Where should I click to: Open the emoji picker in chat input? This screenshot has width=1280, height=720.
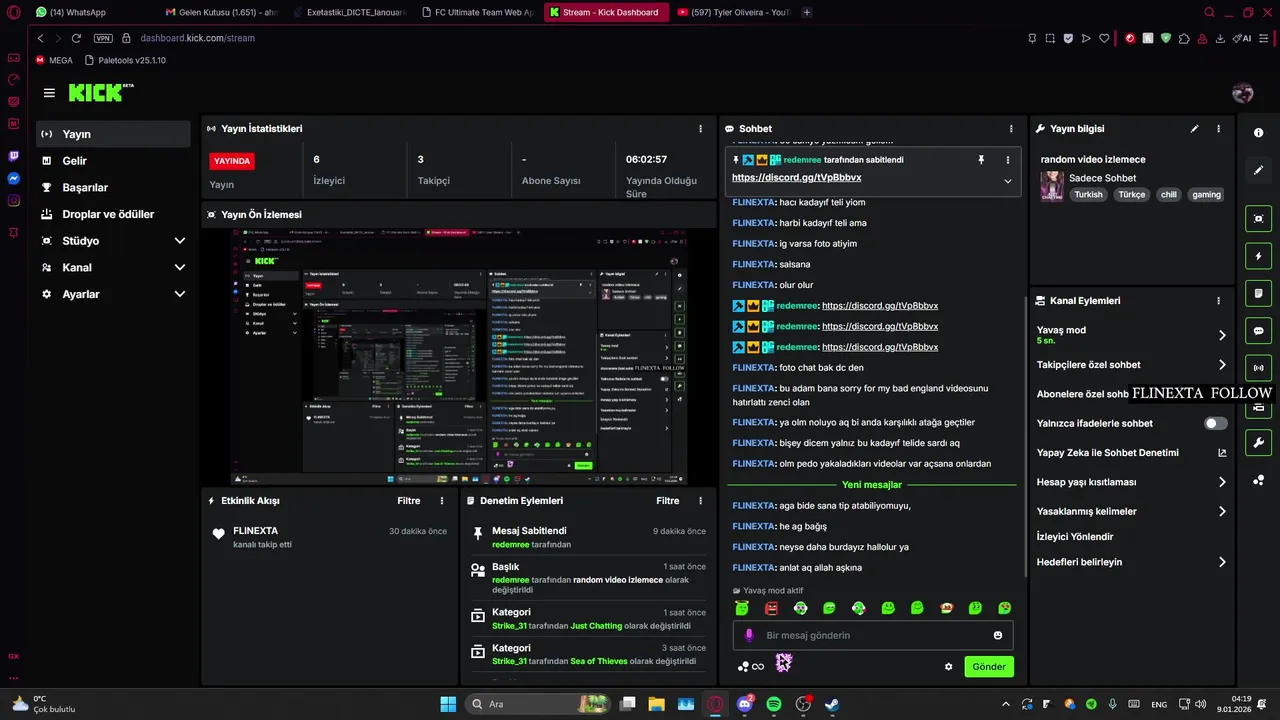coord(997,635)
